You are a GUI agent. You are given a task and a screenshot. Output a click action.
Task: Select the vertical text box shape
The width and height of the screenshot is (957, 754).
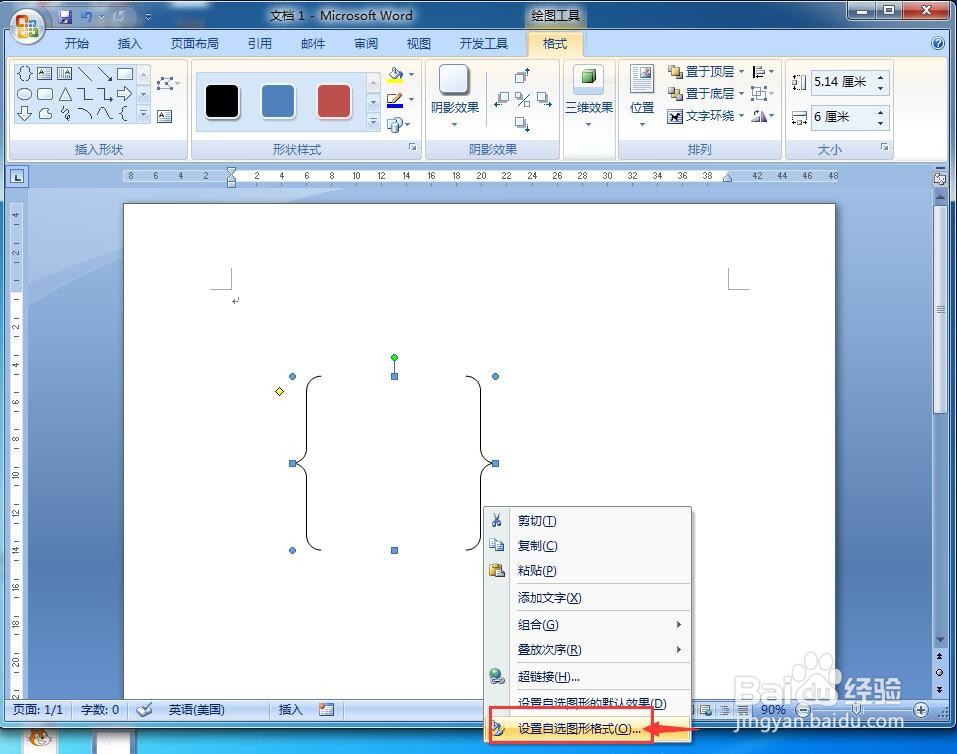[64, 74]
